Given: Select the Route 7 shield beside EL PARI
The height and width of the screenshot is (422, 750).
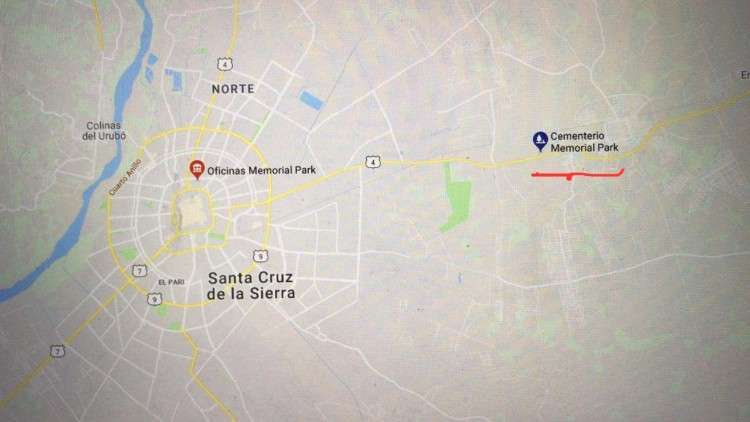Looking at the screenshot, I should 139,271.
